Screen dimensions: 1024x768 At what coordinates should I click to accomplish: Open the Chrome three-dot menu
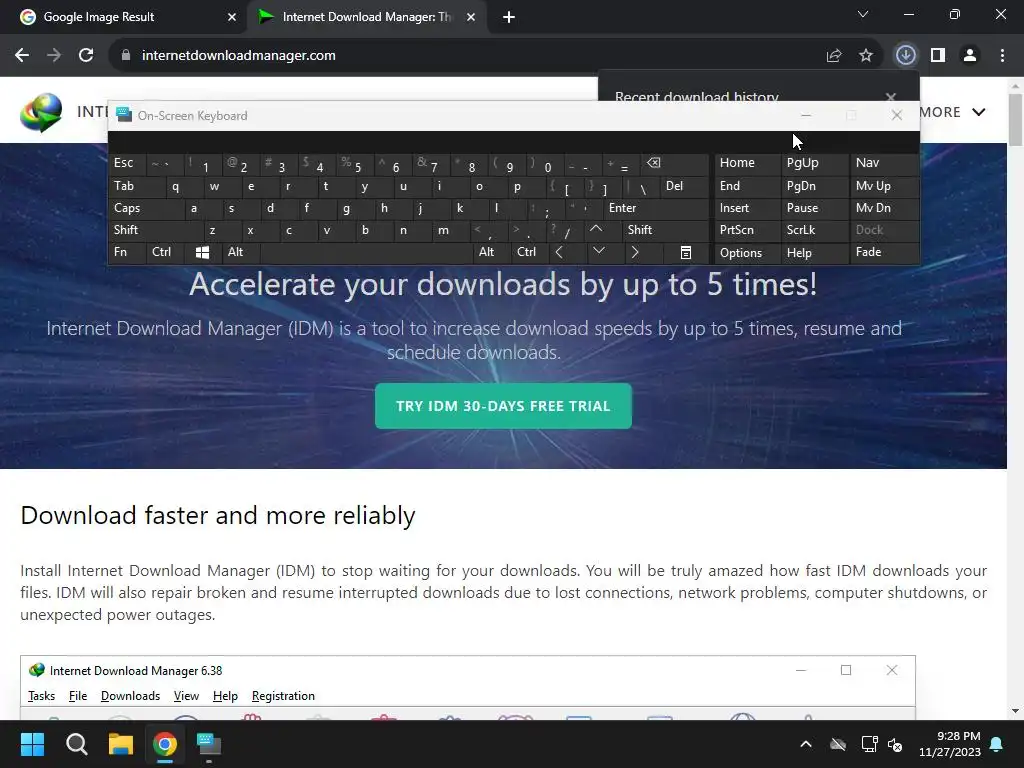(1002, 56)
